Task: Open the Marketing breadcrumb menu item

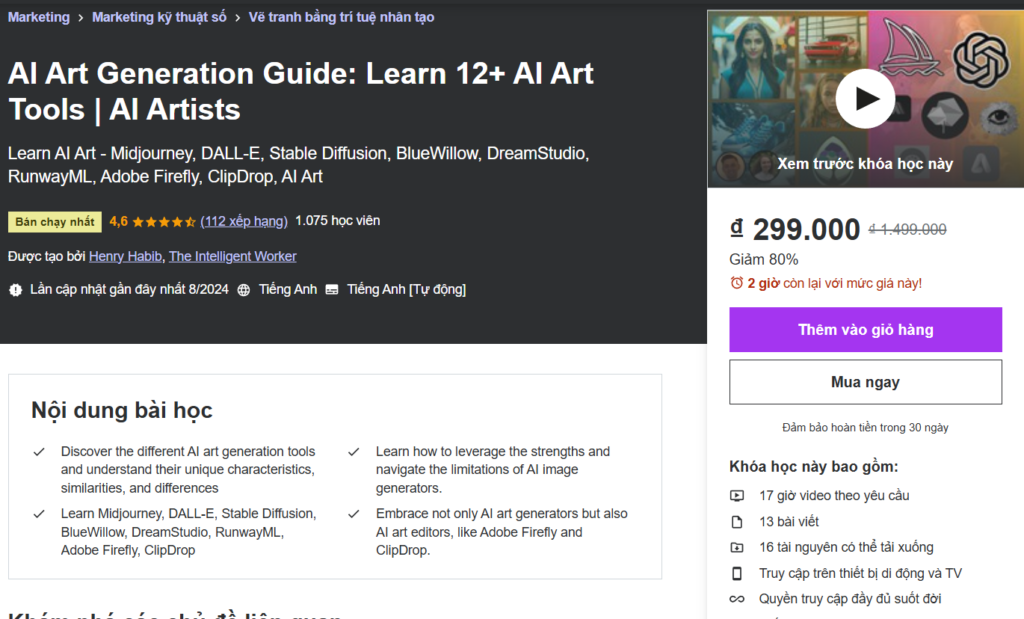Action: (x=38, y=16)
